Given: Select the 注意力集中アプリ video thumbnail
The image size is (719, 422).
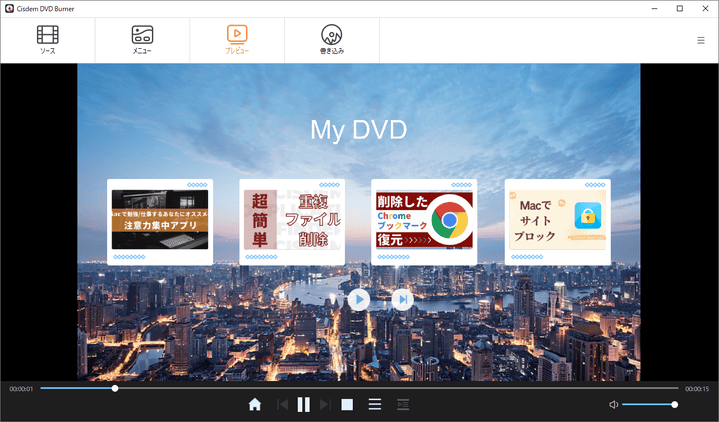Looking at the screenshot, I should 160,220.
